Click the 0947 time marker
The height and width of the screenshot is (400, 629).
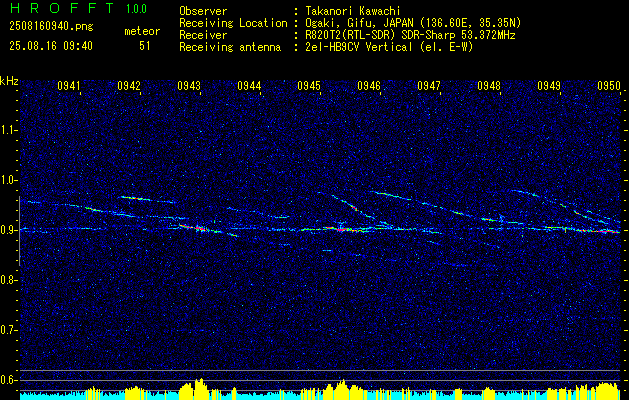click(429, 85)
